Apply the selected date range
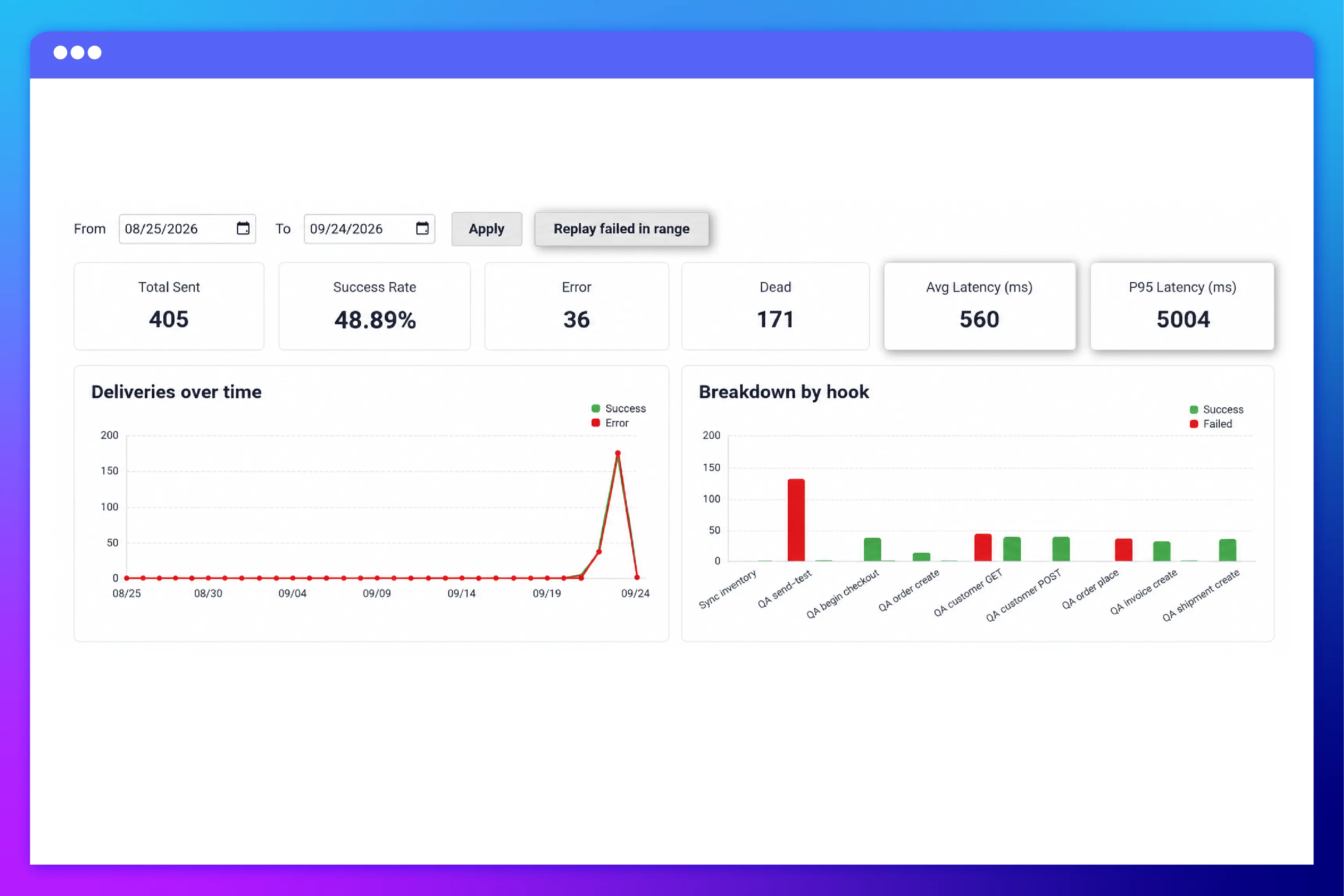This screenshot has height=896, width=1344. click(486, 229)
